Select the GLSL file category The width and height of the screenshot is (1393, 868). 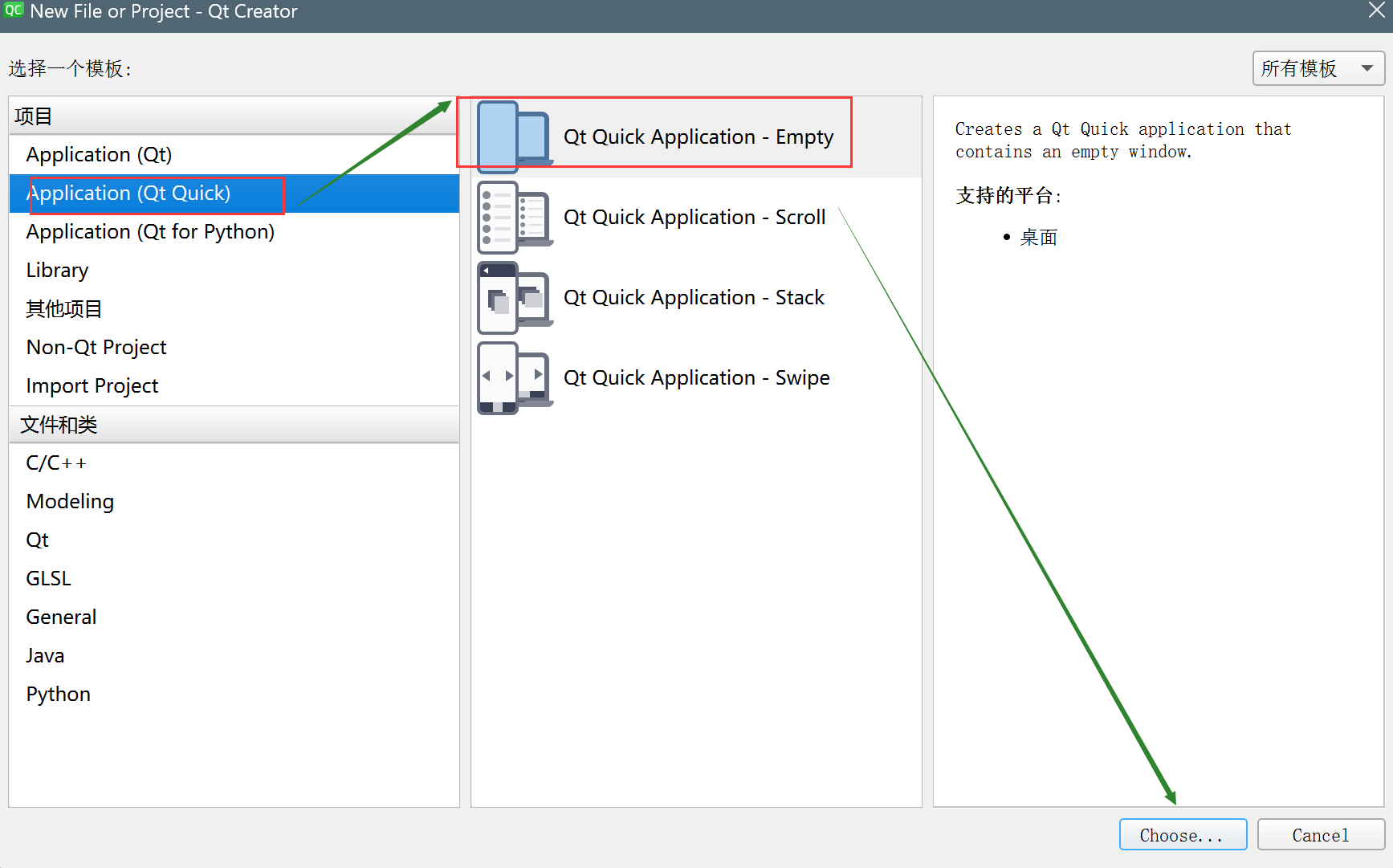pos(234,578)
